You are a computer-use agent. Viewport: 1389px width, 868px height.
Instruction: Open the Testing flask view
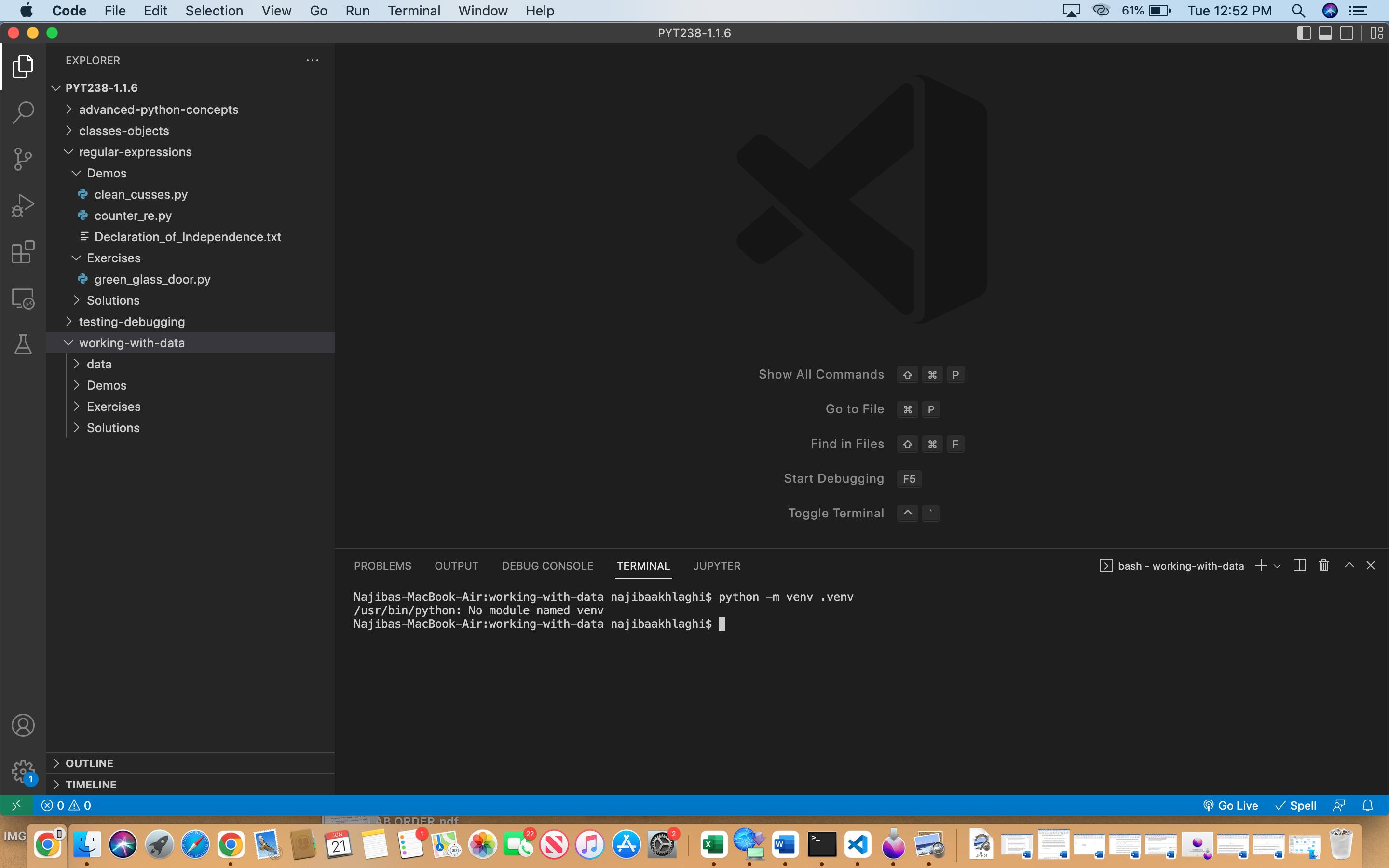tap(23, 344)
